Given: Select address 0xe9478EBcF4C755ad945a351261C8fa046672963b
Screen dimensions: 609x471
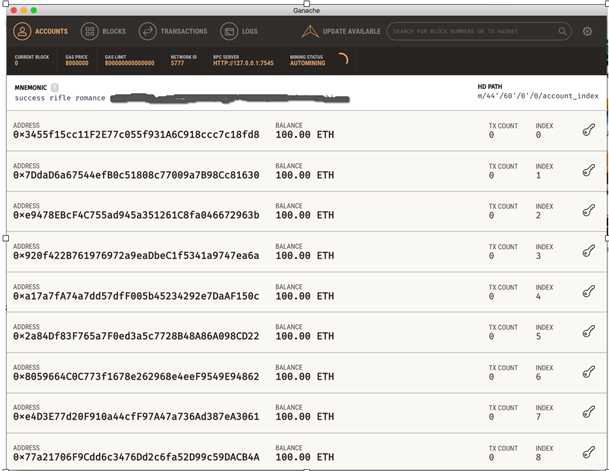Looking at the screenshot, I should click(136, 215).
